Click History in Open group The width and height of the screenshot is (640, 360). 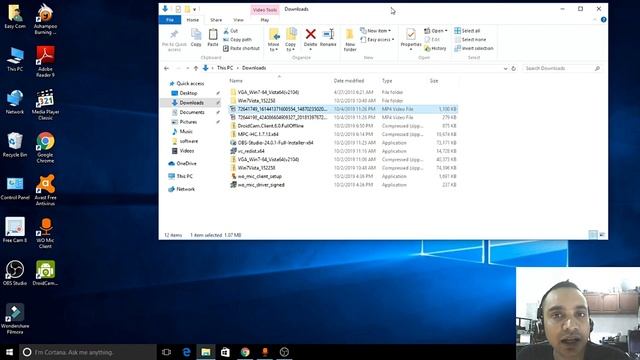pyautogui.click(x=436, y=48)
